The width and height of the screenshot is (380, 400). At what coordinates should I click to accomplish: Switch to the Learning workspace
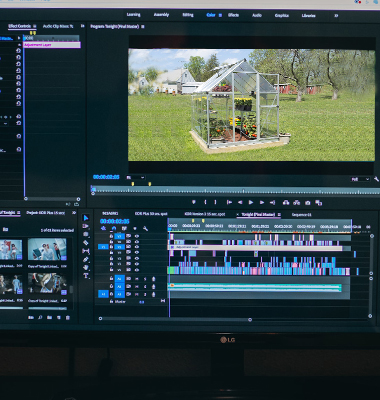(x=133, y=15)
